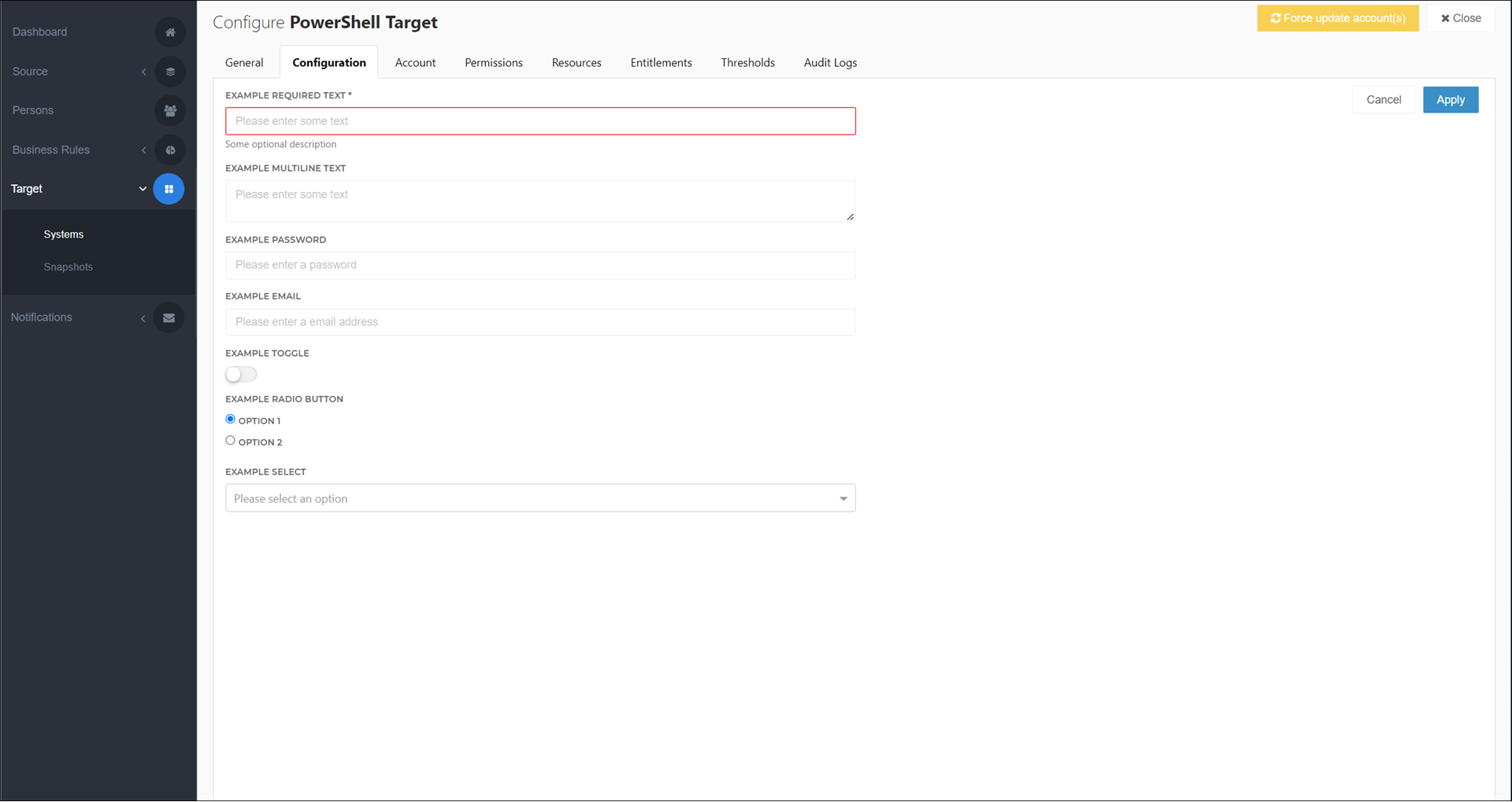Enable the Example Toggle switch
Viewport: 1512px width, 802px height.
pos(241,375)
